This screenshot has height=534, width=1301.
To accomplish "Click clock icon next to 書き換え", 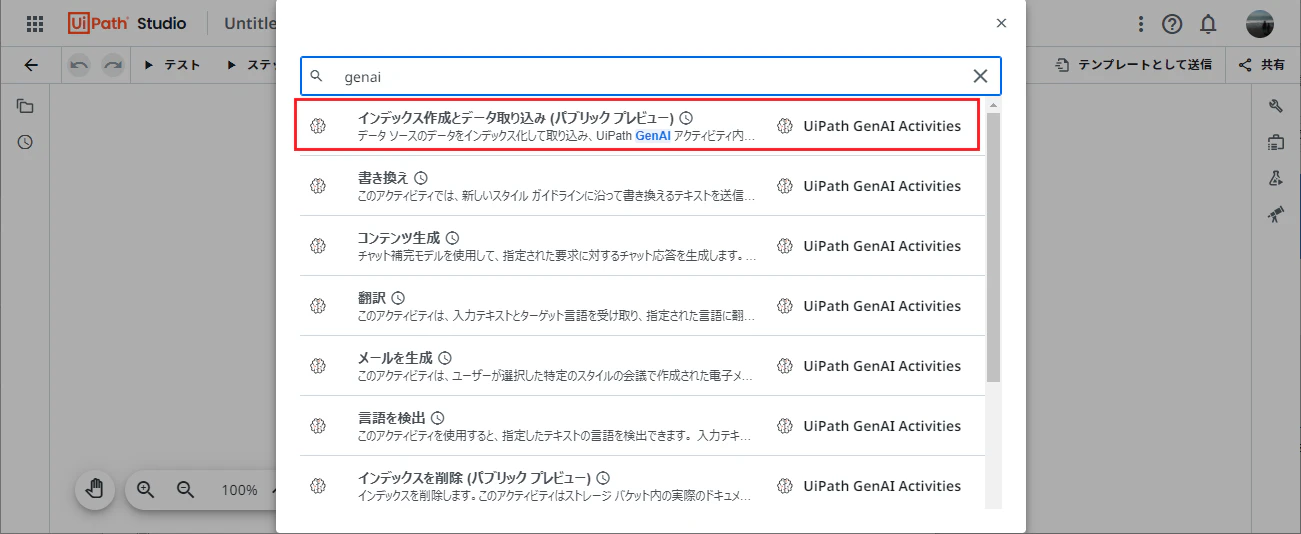I will click(x=421, y=178).
